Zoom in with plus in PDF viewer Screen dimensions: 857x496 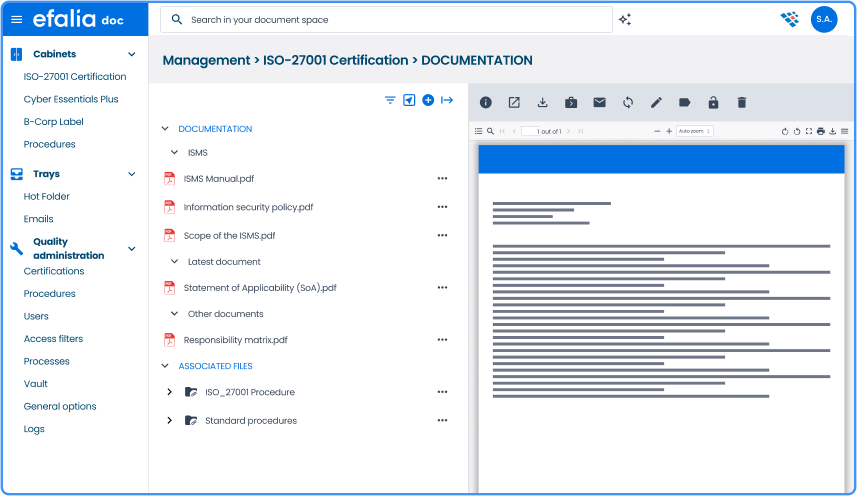click(x=668, y=131)
